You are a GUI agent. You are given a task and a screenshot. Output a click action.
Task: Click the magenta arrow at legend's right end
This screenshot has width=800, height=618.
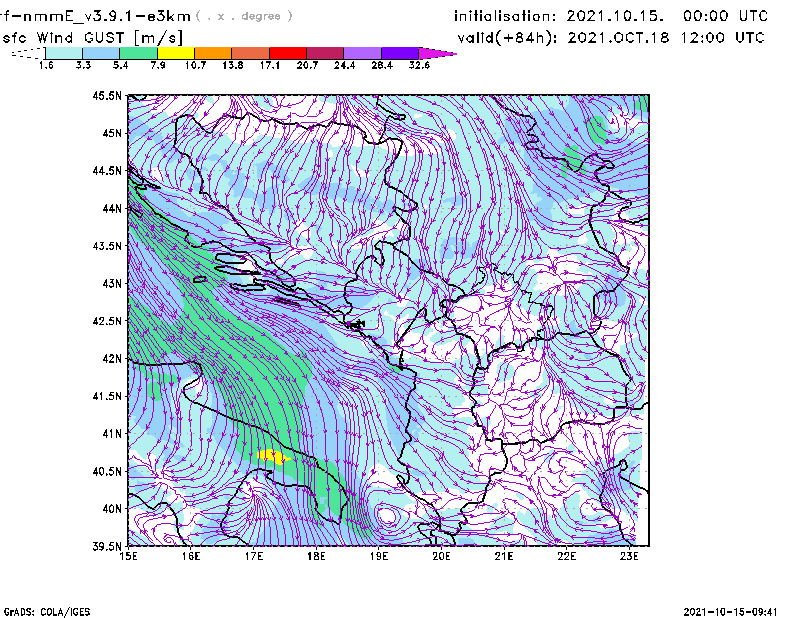click(x=438, y=52)
